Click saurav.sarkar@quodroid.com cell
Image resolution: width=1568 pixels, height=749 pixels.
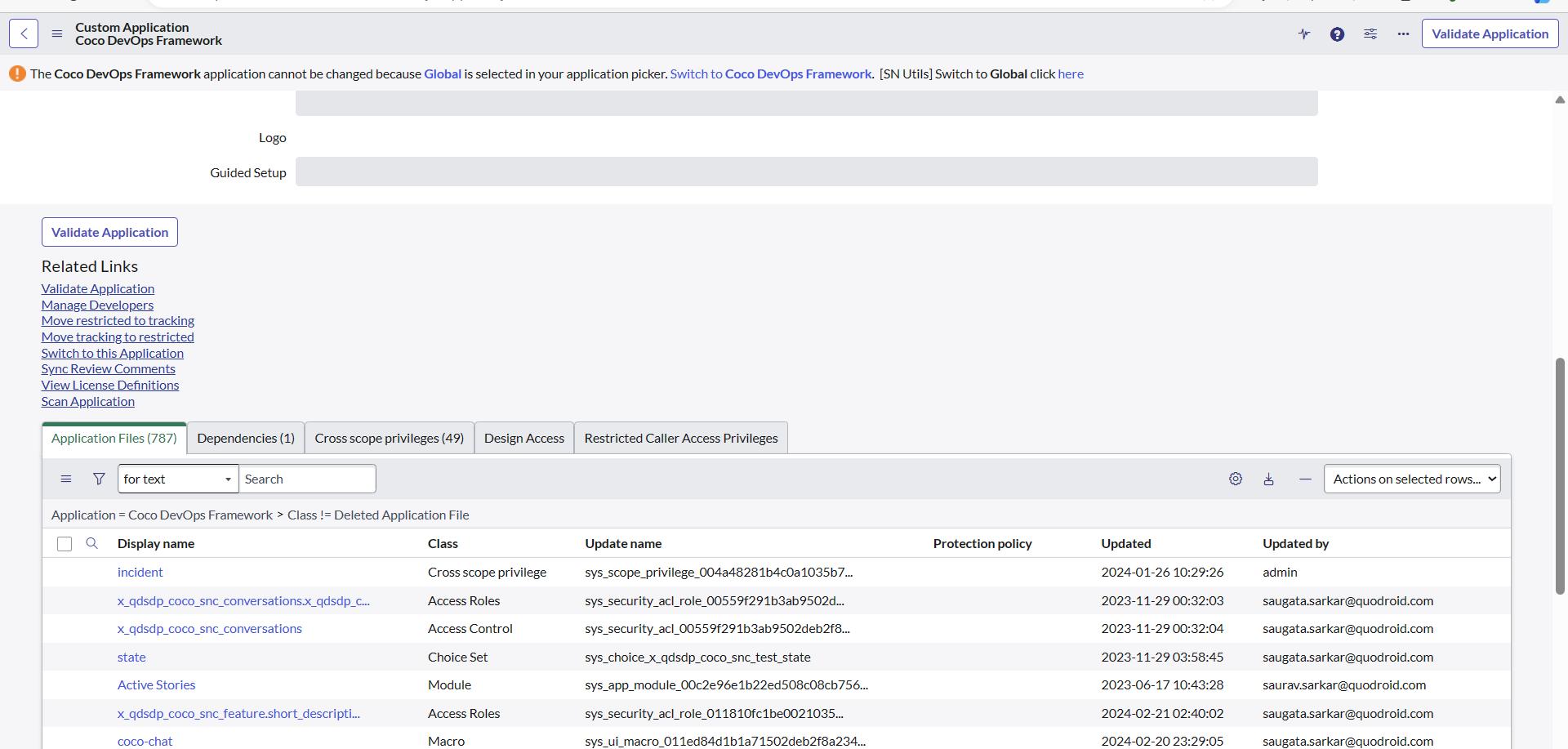coord(1344,684)
